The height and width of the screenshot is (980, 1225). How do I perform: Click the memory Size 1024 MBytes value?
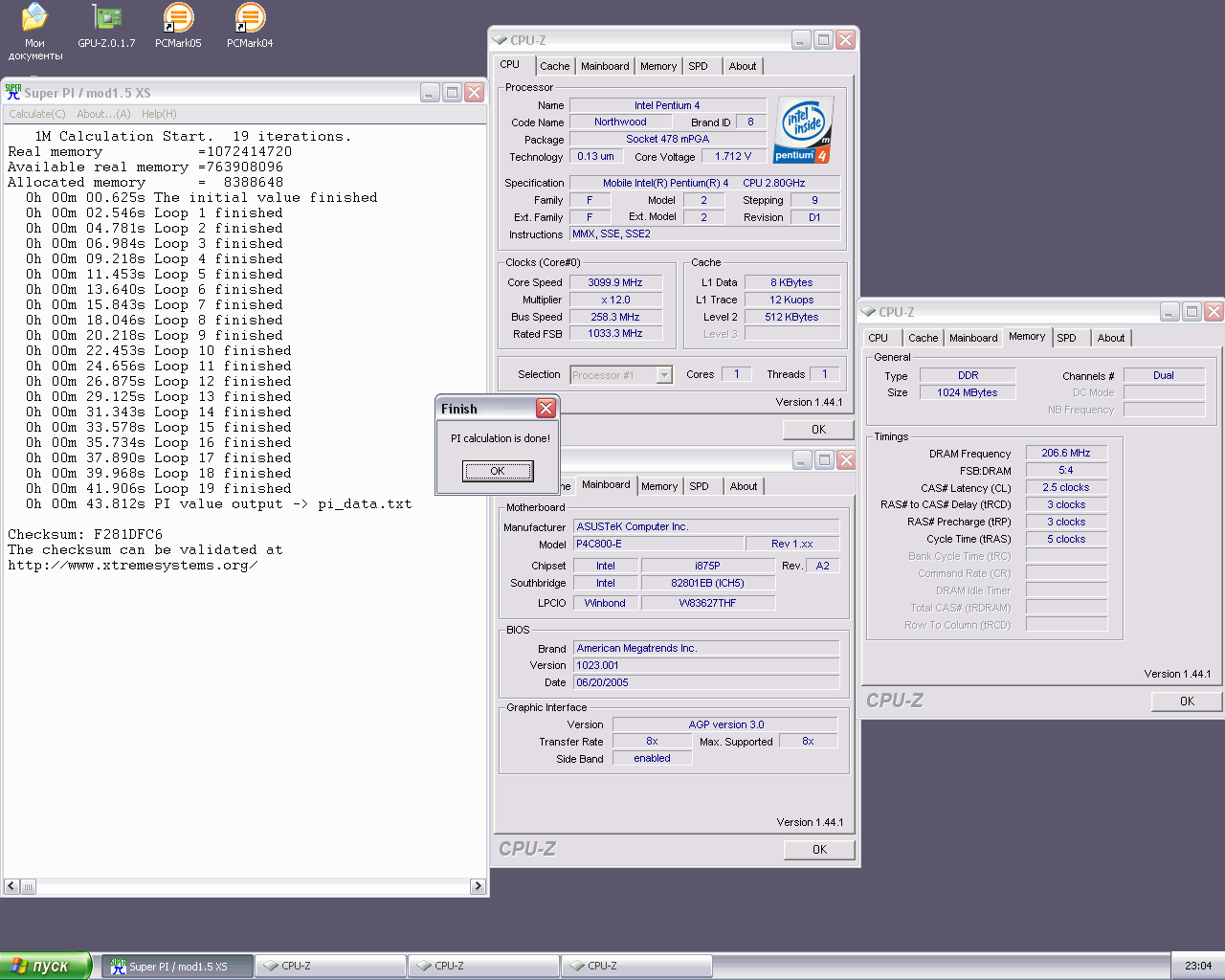coord(968,392)
